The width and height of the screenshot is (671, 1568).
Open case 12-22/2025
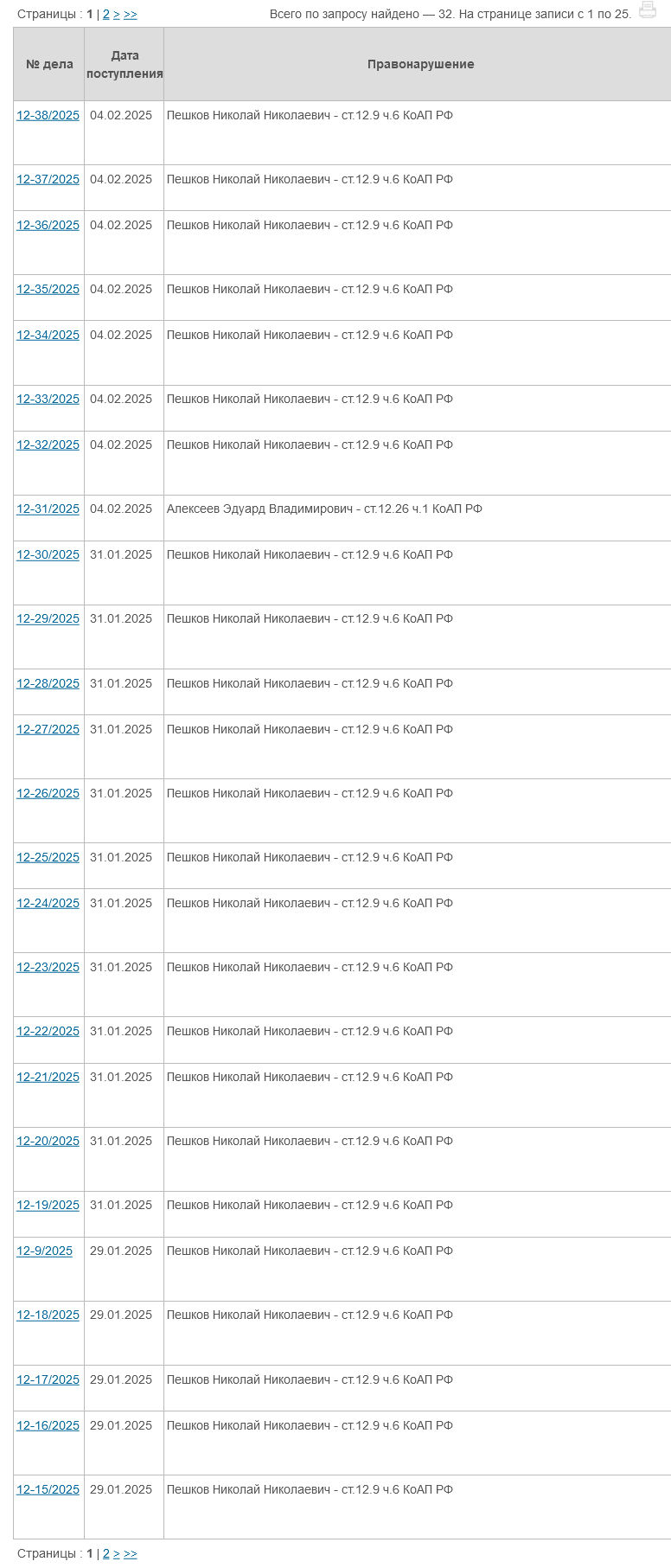point(48,1031)
